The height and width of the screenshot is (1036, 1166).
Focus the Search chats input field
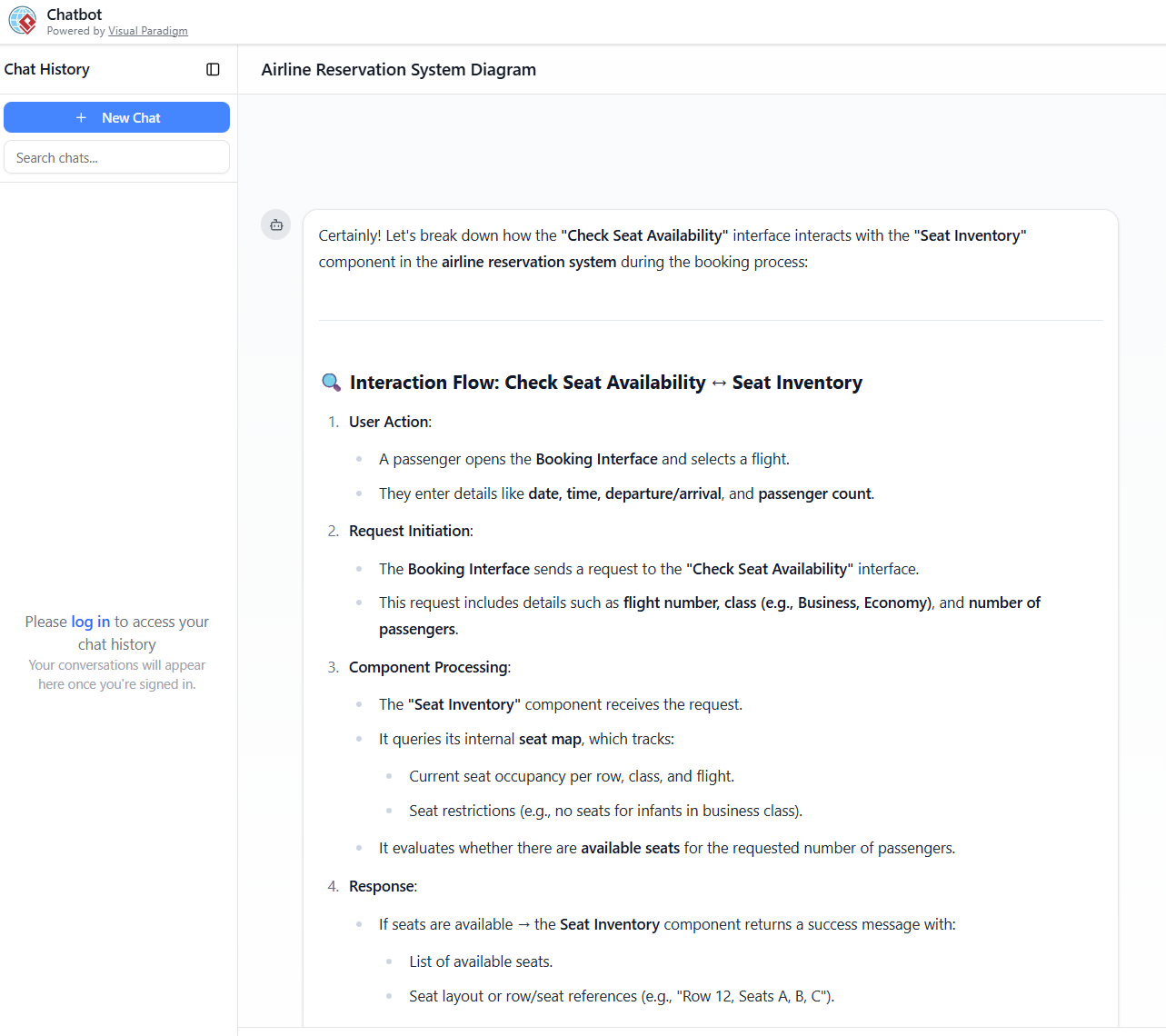tap(116, 157)
